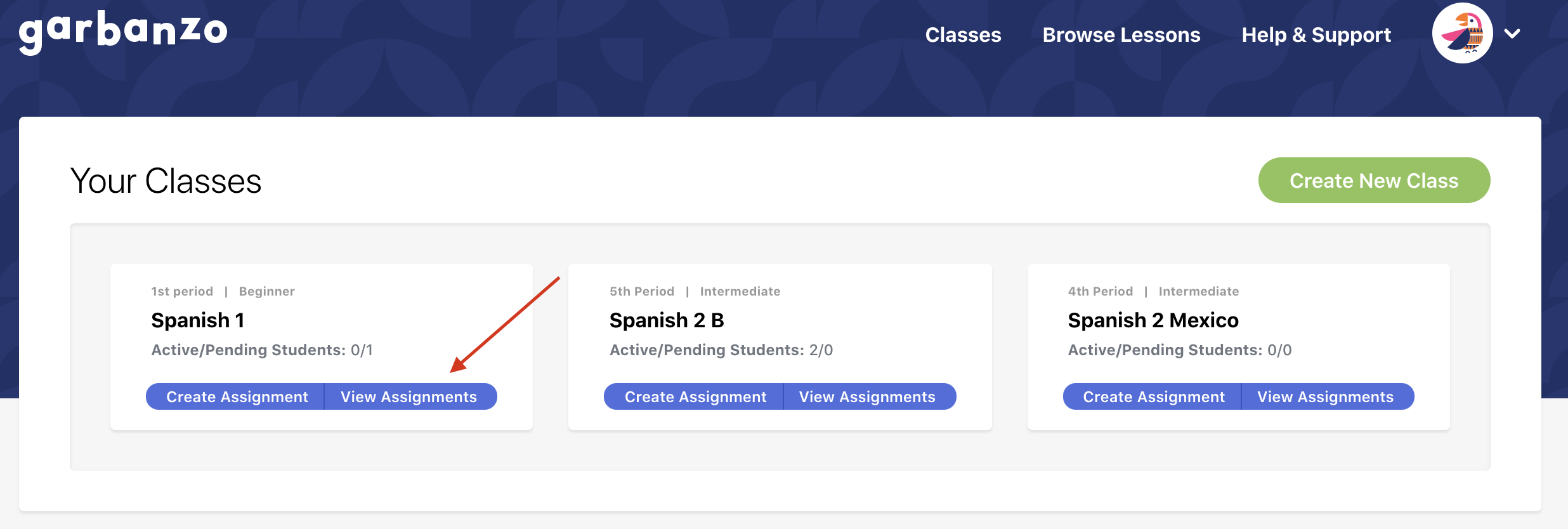View Assignments for Spanish 2 B
This screenshot has height=529, width=1568.
(x=870, y=396)
